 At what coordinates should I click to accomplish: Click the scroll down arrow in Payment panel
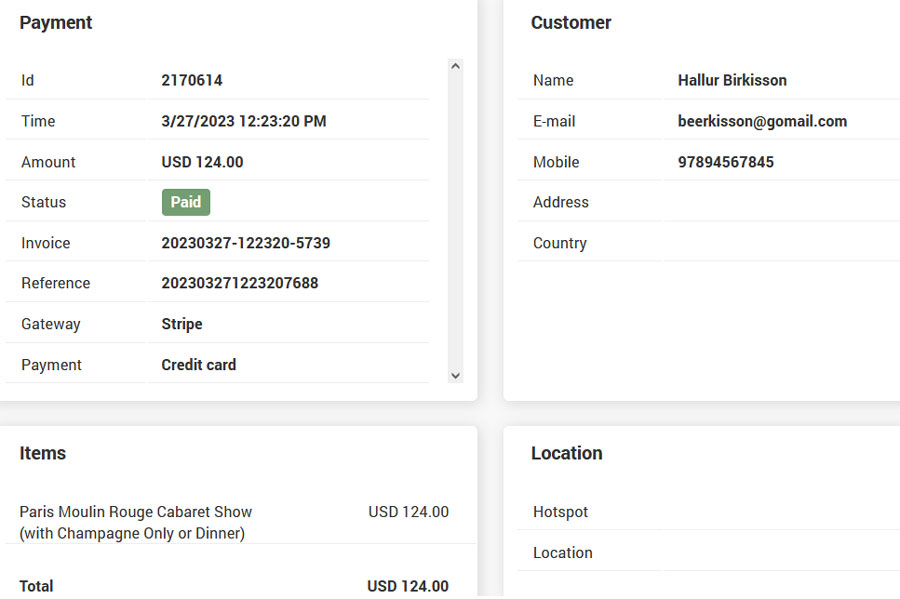click(x=456, y=376)
